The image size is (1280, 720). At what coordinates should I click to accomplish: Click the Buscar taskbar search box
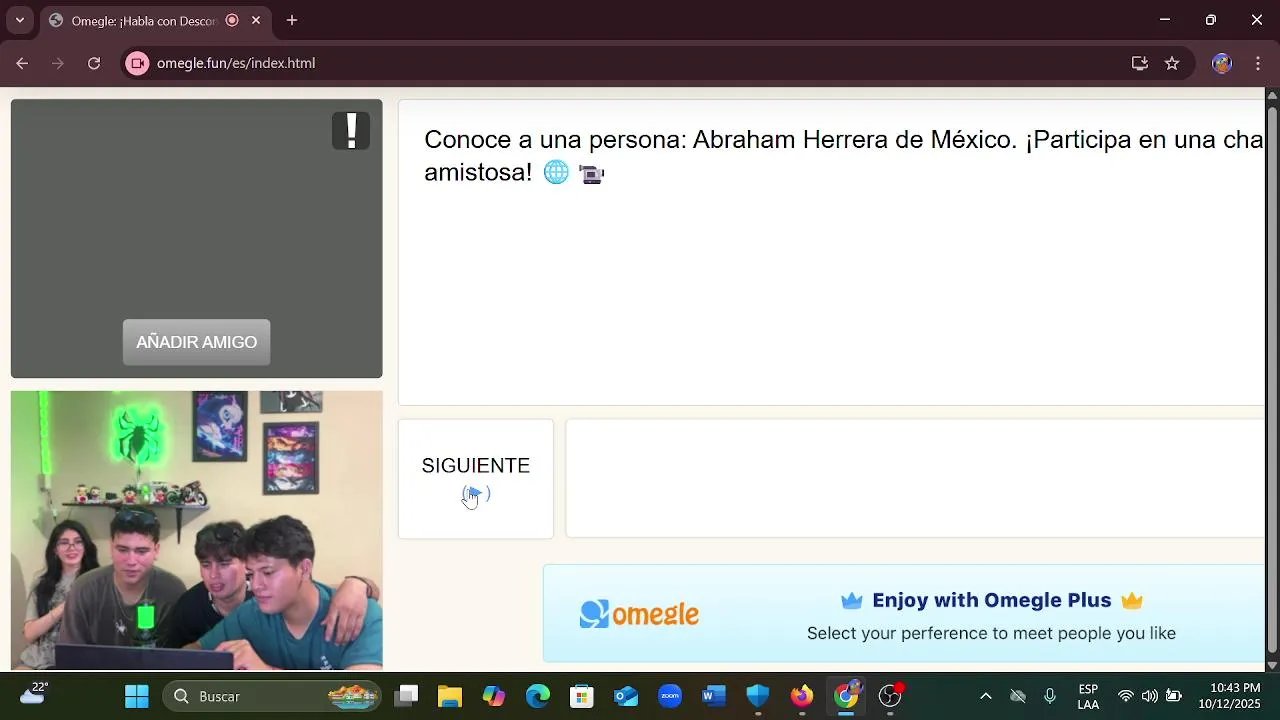pos(273,696)
